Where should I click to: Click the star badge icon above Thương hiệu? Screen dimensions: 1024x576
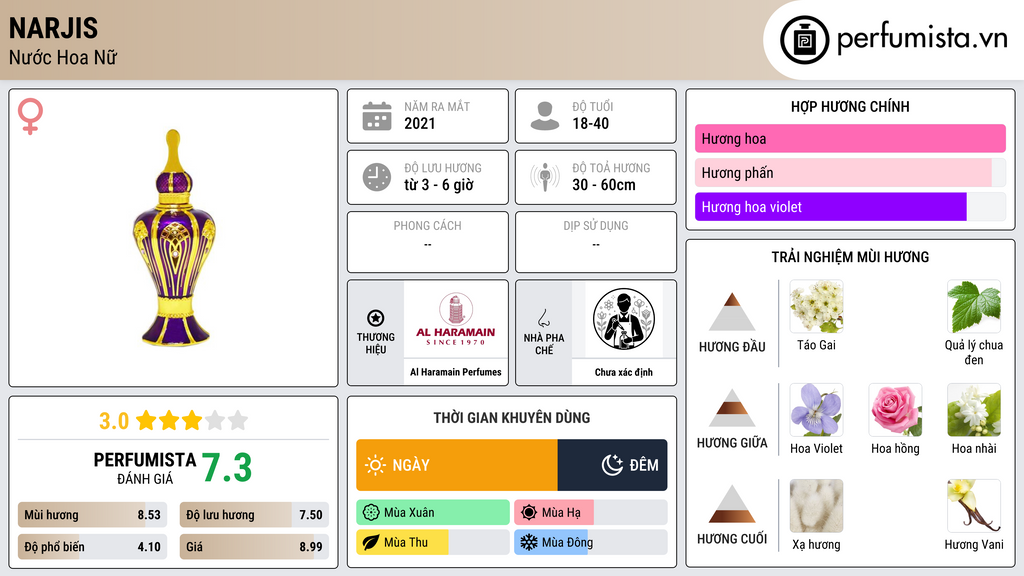click(x=376, y=318)
